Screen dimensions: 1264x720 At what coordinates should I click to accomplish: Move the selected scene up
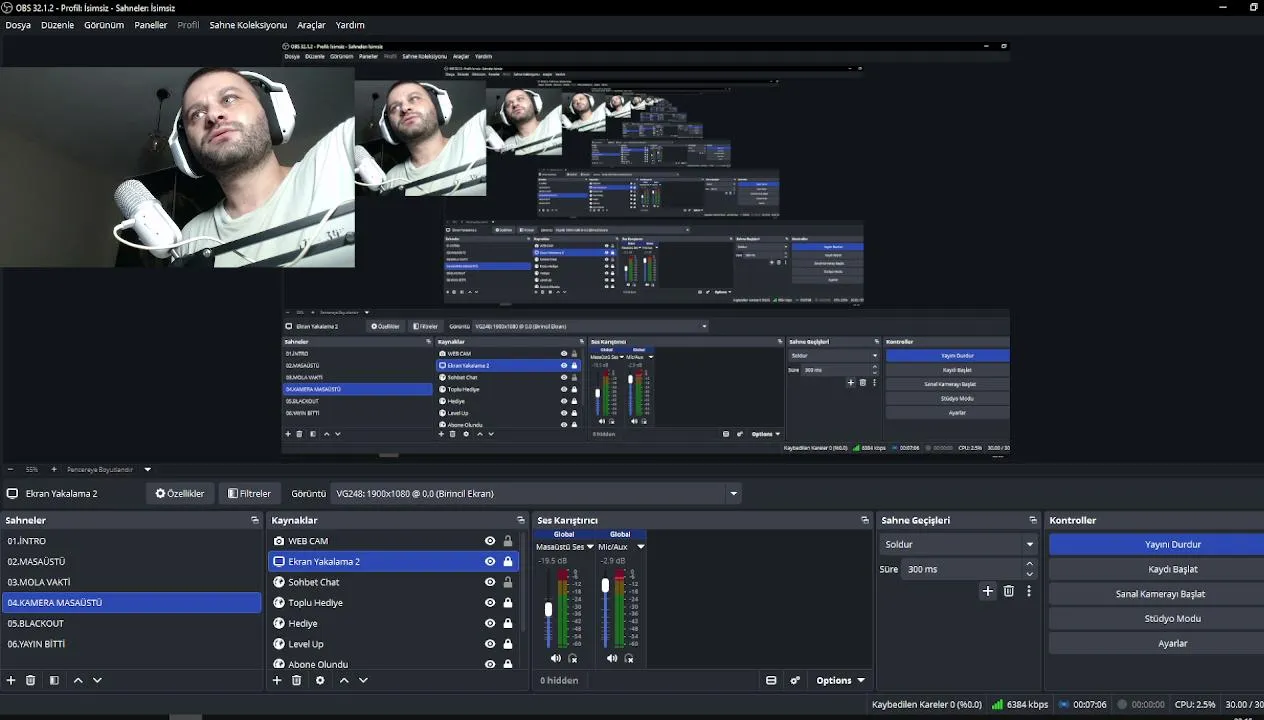click(78, 680)
